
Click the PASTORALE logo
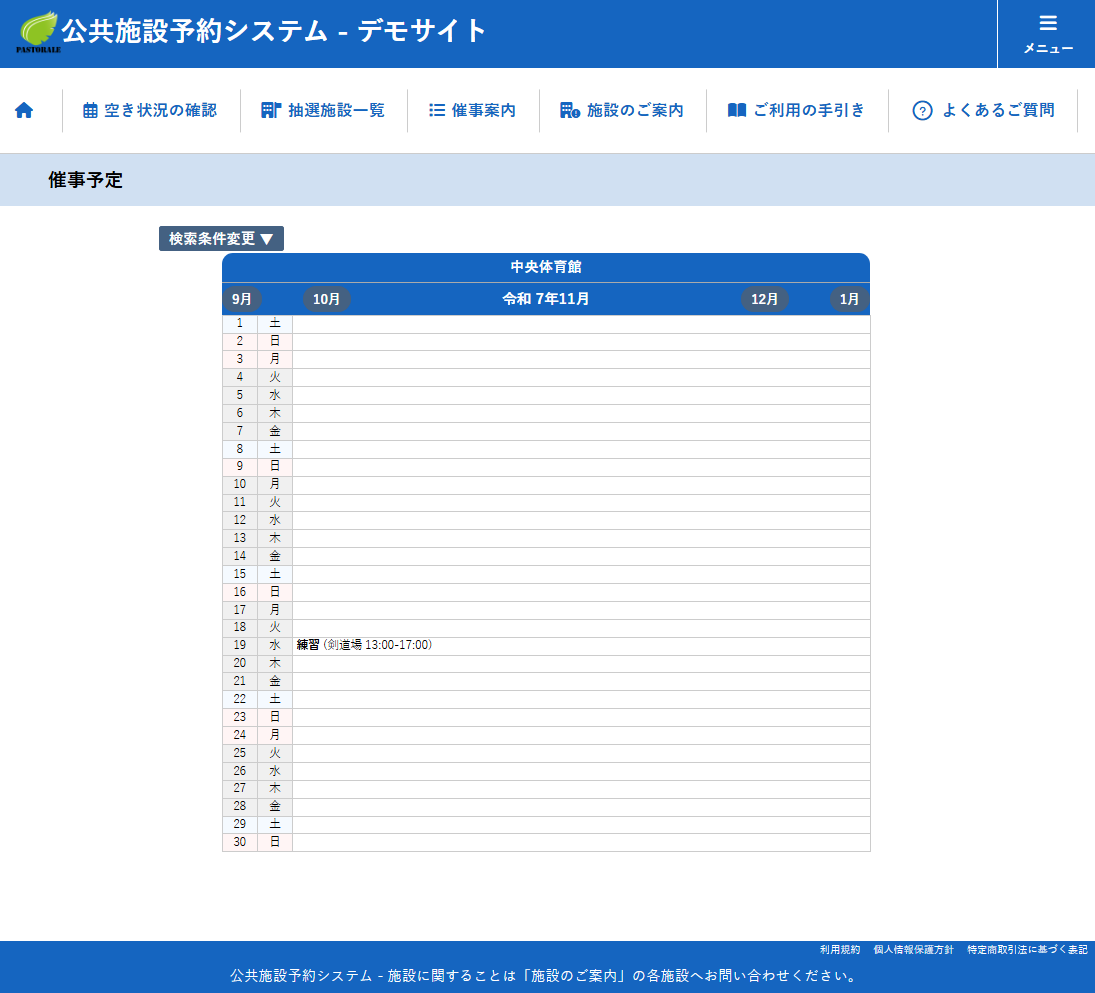pyautogui.click(x=39, y=32)
